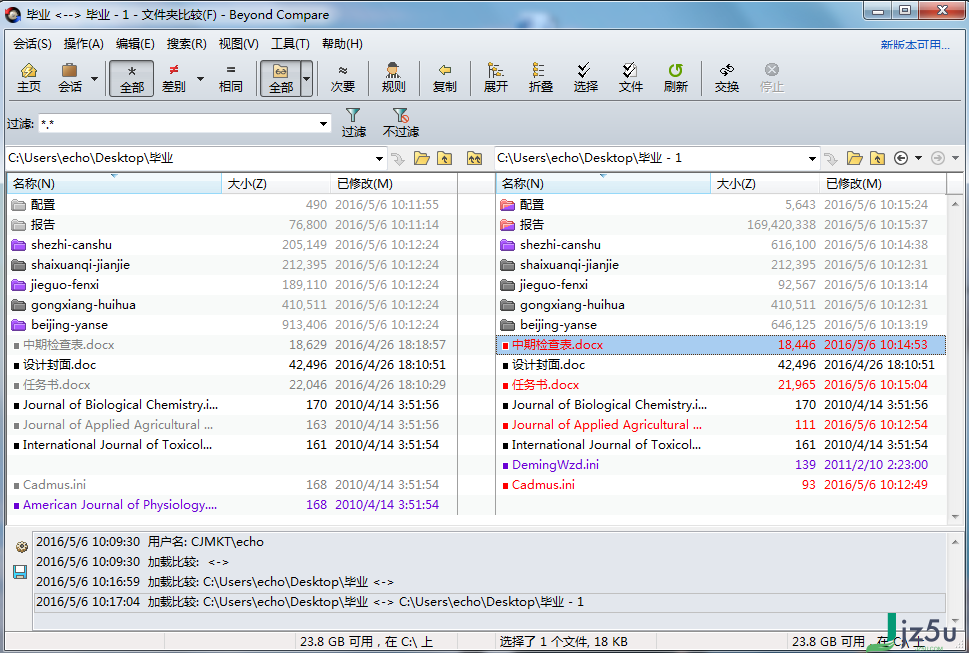Expand the 会话 toolbar dropdown arrow
Viewport: 969px width, 653px height.
point(95,78)
